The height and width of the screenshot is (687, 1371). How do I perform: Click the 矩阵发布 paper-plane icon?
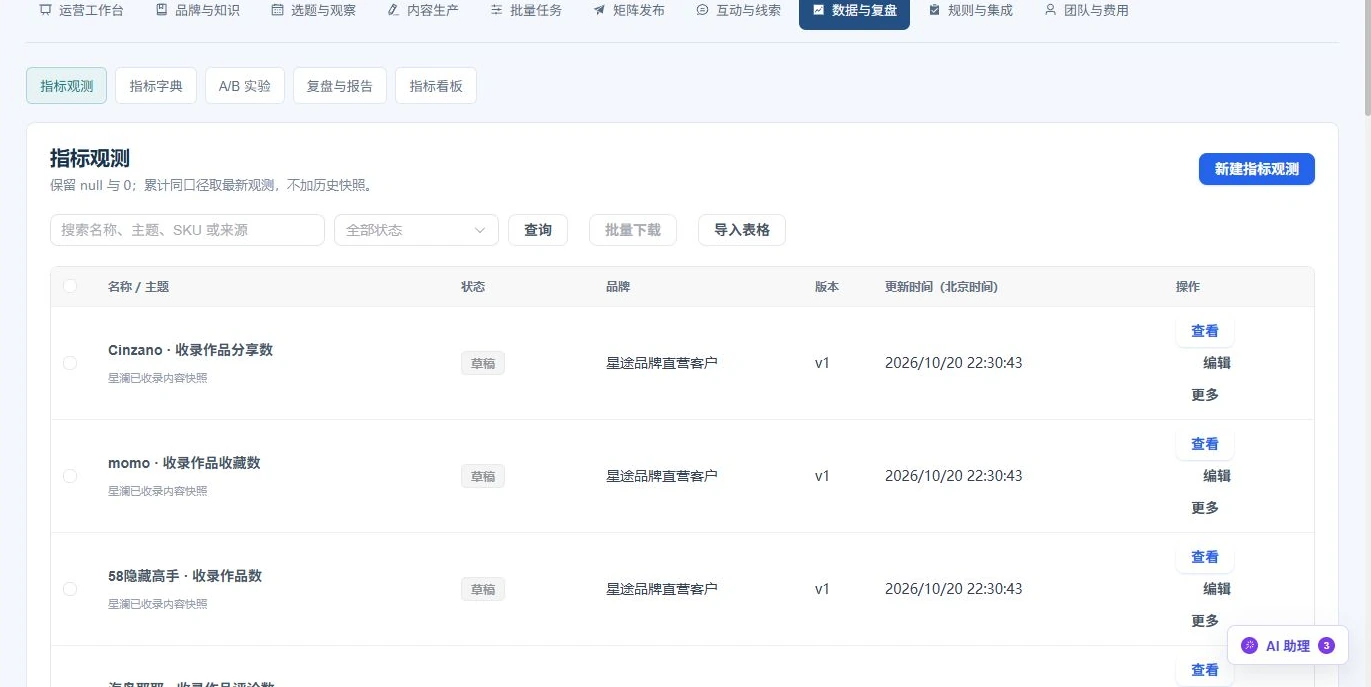599,10
